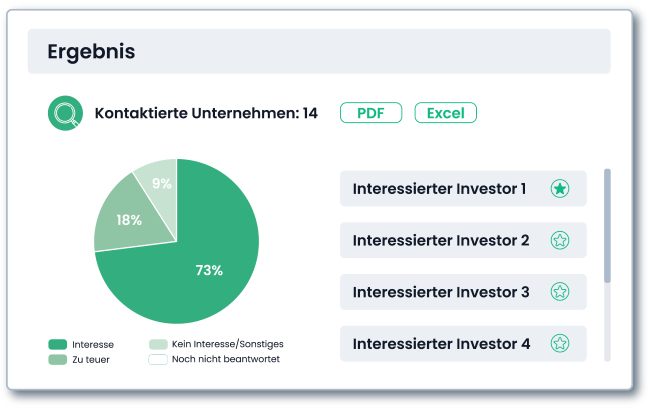Click the Ergebnis header bar
Screen dimensions: 649x410
click(x=319, y=51)
